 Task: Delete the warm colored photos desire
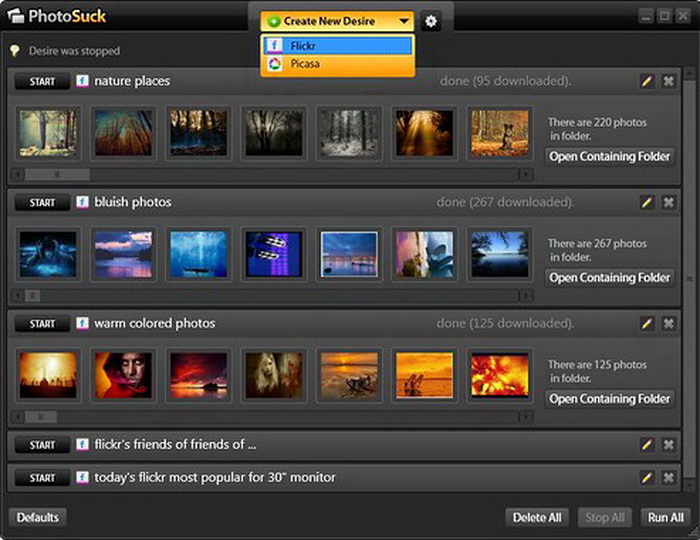point(668,324)
